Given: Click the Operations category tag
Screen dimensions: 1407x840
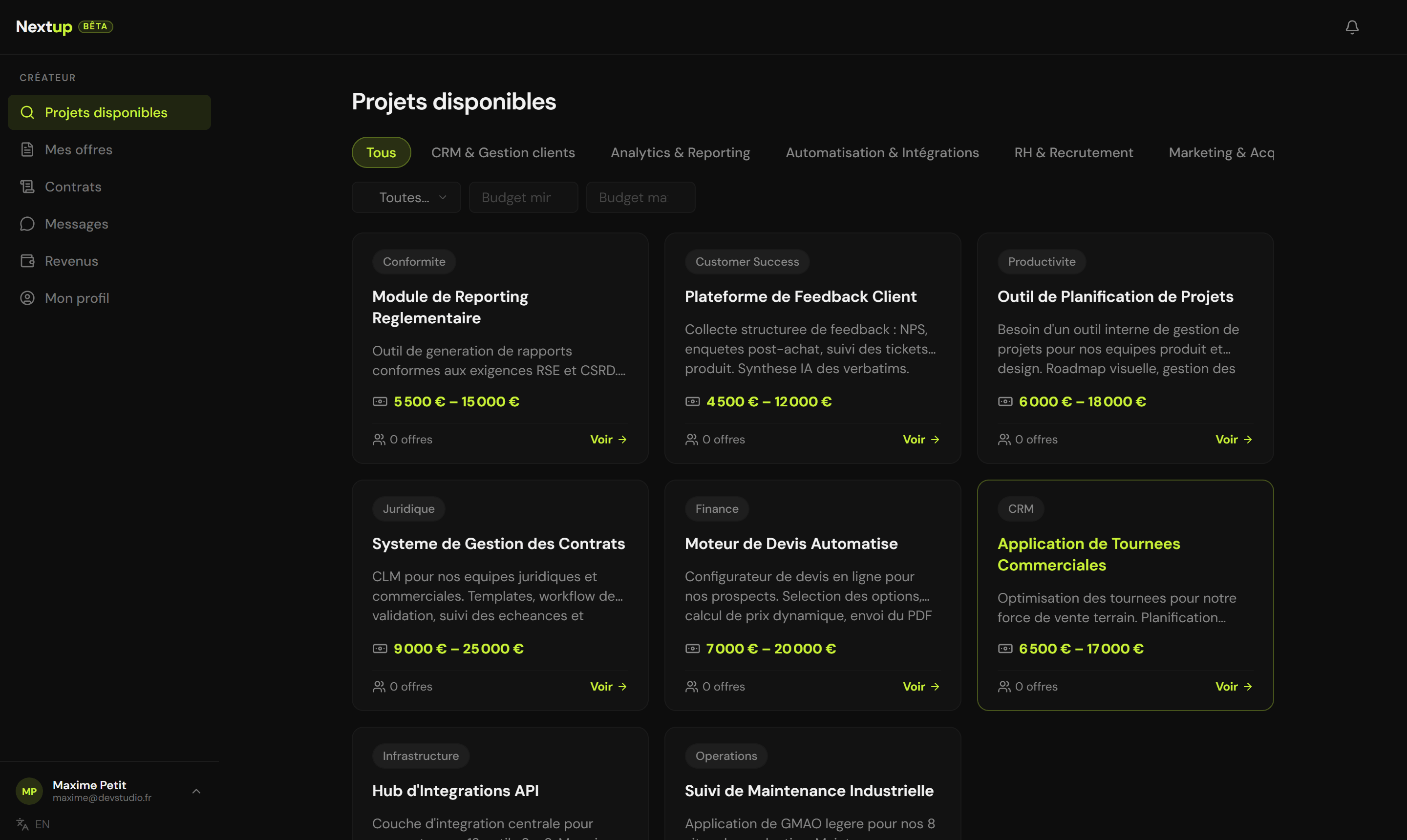Looking at the screenshot, I should (726, 756).
